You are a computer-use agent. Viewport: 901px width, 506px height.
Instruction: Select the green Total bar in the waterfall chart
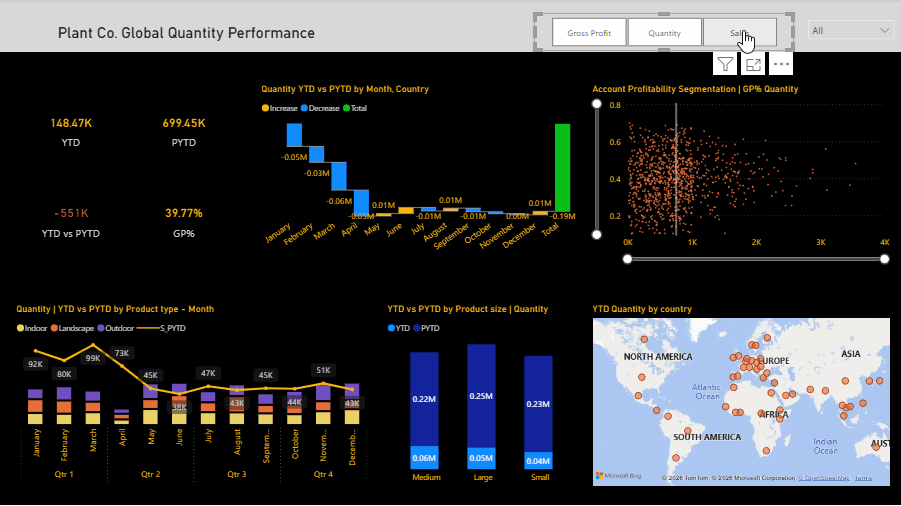click(x=563, y=168)
